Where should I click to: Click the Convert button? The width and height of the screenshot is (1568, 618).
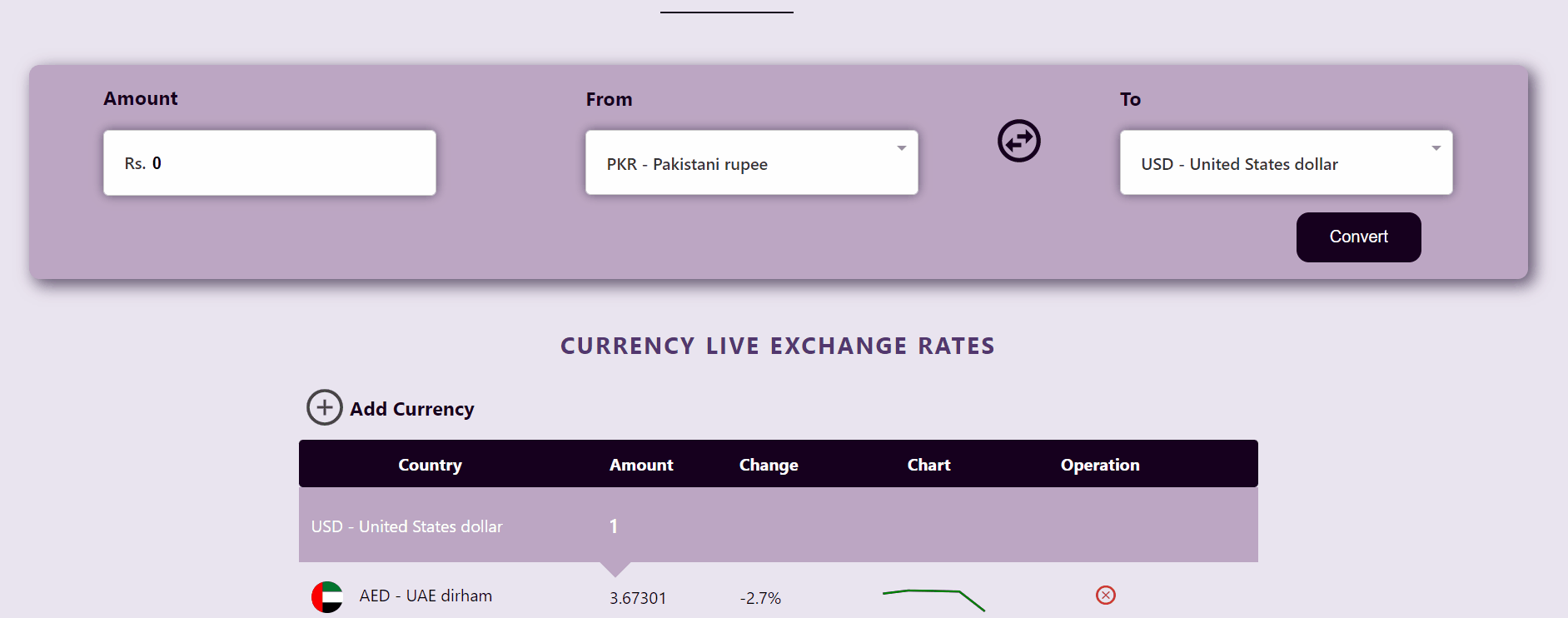pos(1358,237)
